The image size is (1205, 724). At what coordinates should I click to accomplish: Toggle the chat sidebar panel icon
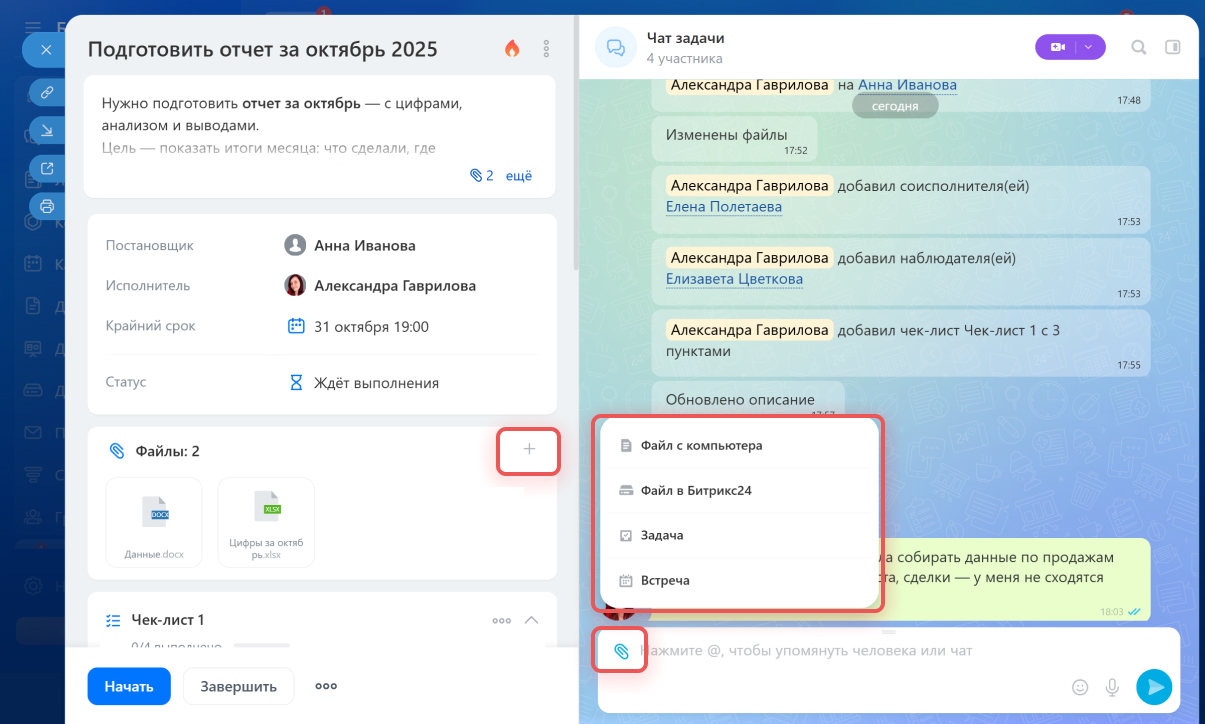tap(1173, 47)
